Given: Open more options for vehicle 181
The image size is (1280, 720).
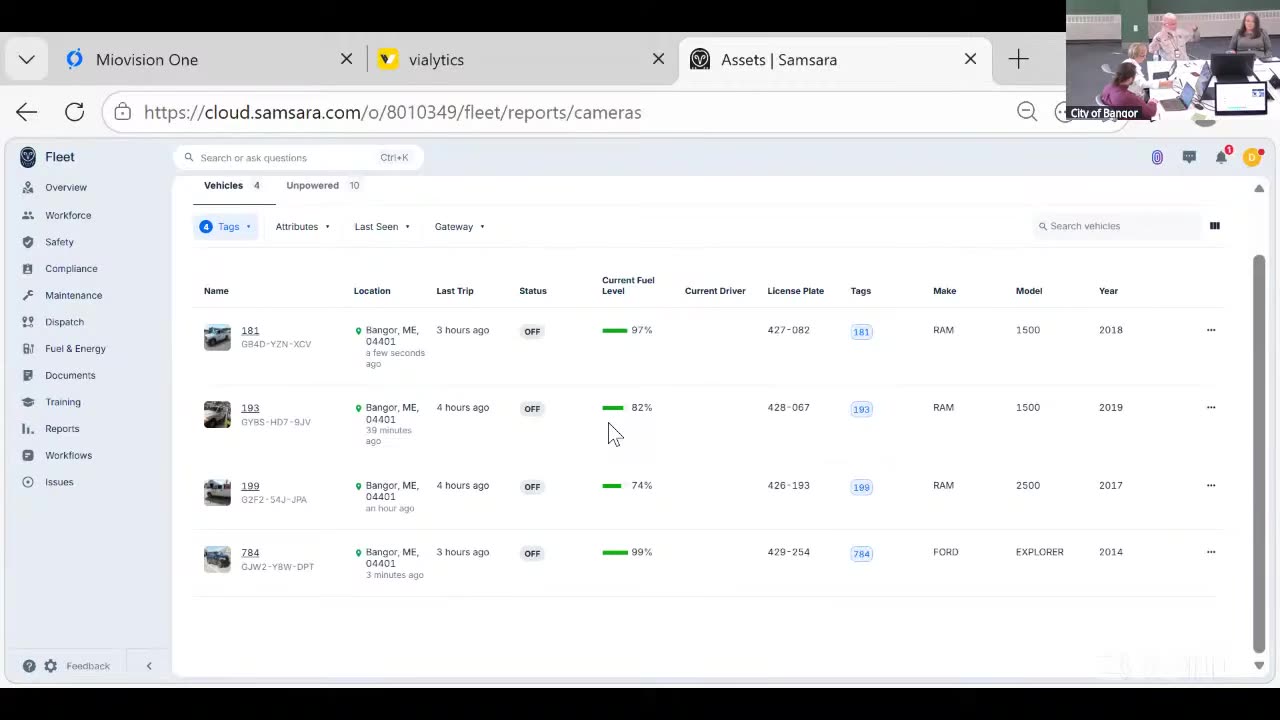Looking at the screenshot, I should click(1211, 330).
